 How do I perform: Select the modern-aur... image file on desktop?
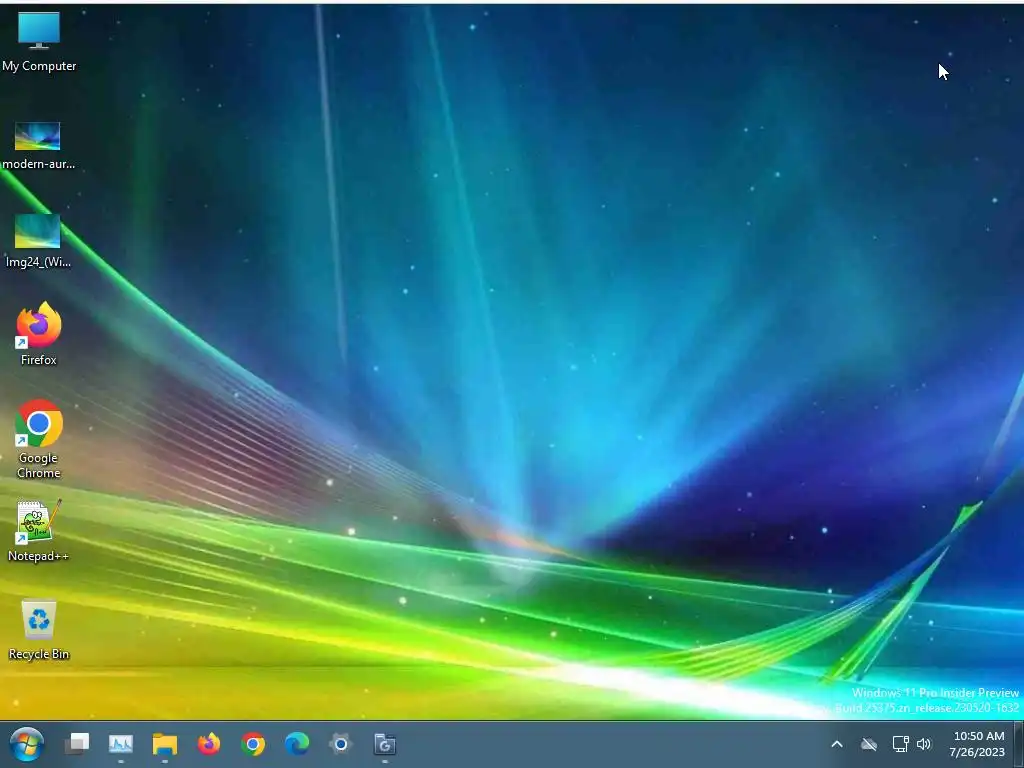(38, 146)
